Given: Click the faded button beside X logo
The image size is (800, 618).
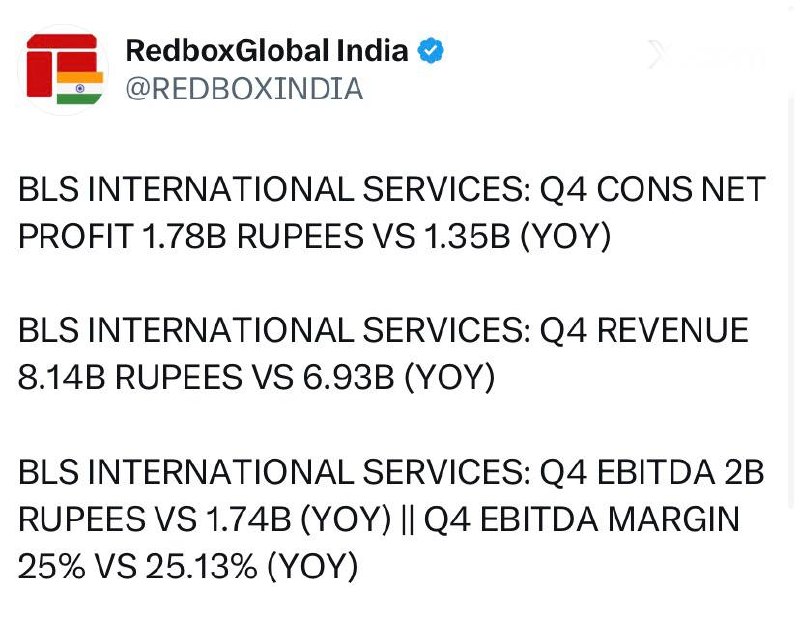Looking at the screenshot, I should point(724,56).
